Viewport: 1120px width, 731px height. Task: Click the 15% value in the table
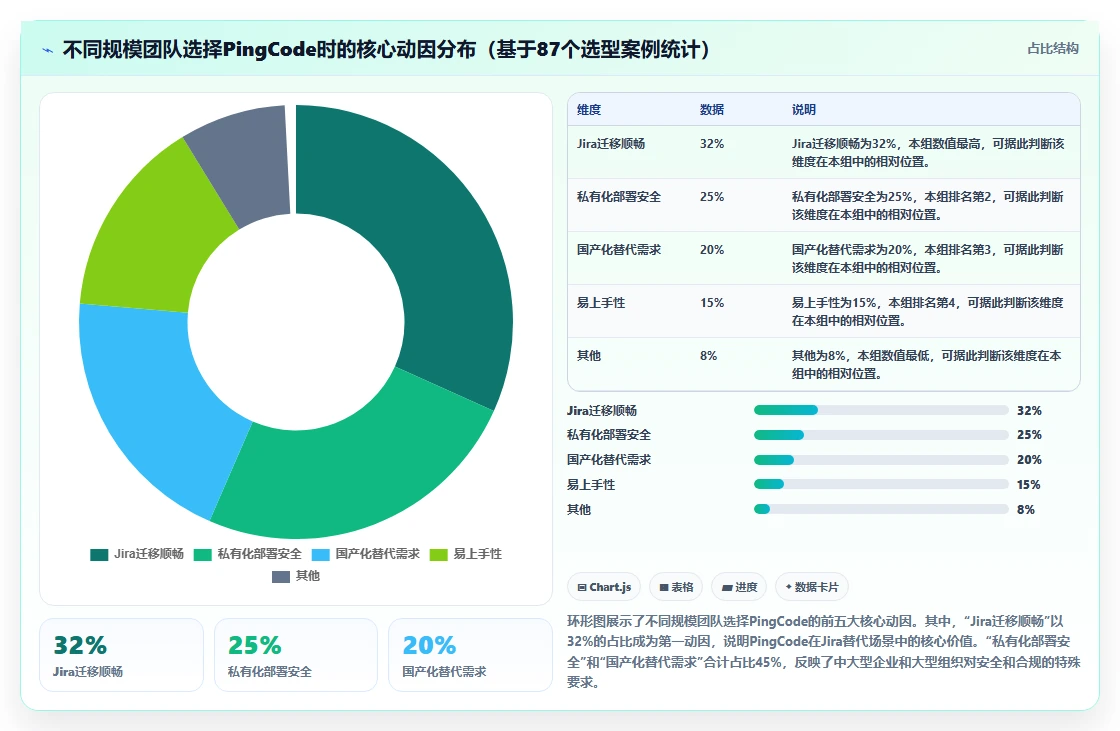pos(711,303)
